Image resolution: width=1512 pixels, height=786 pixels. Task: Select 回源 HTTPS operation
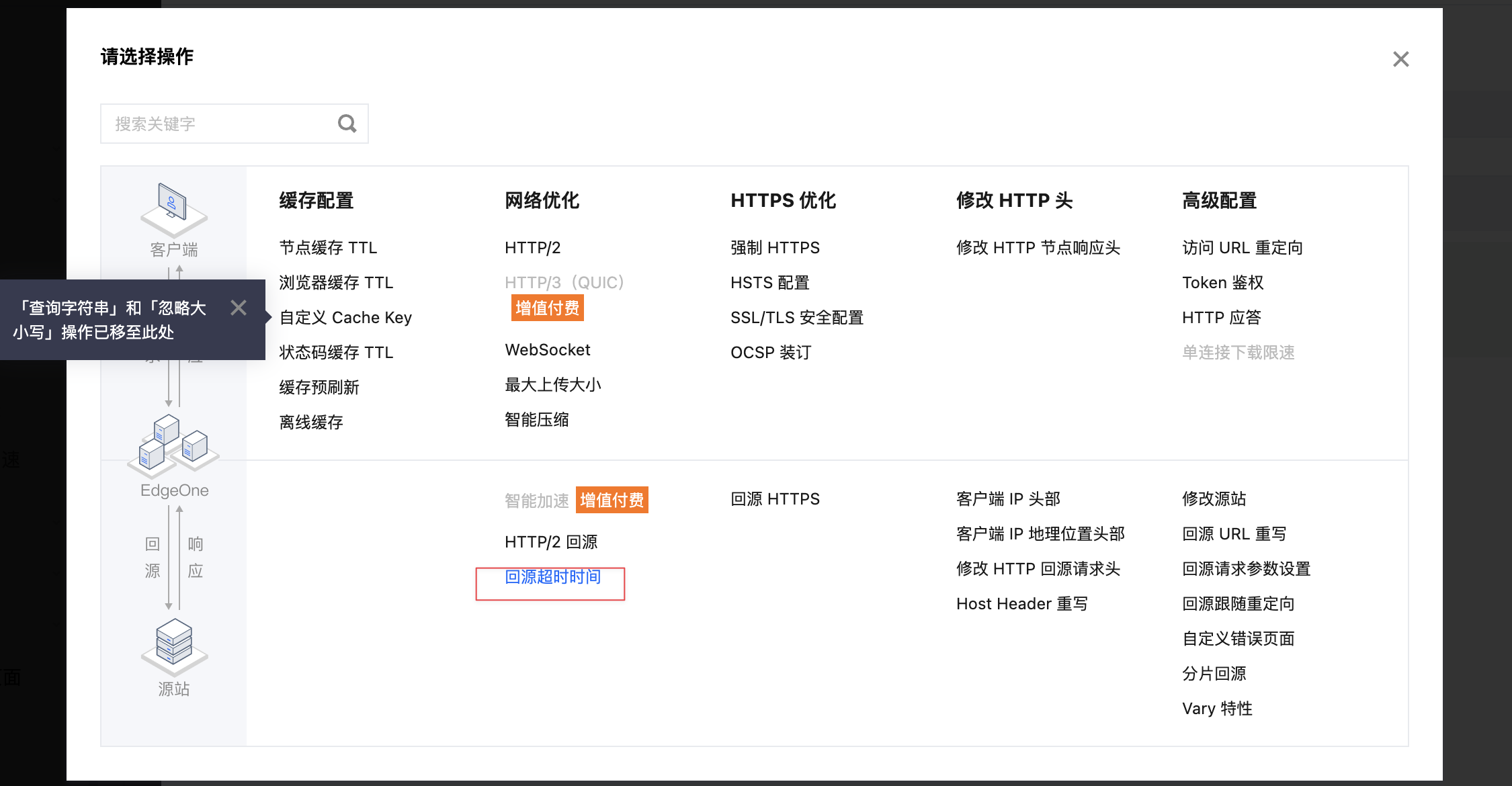[x=775, y=499]
